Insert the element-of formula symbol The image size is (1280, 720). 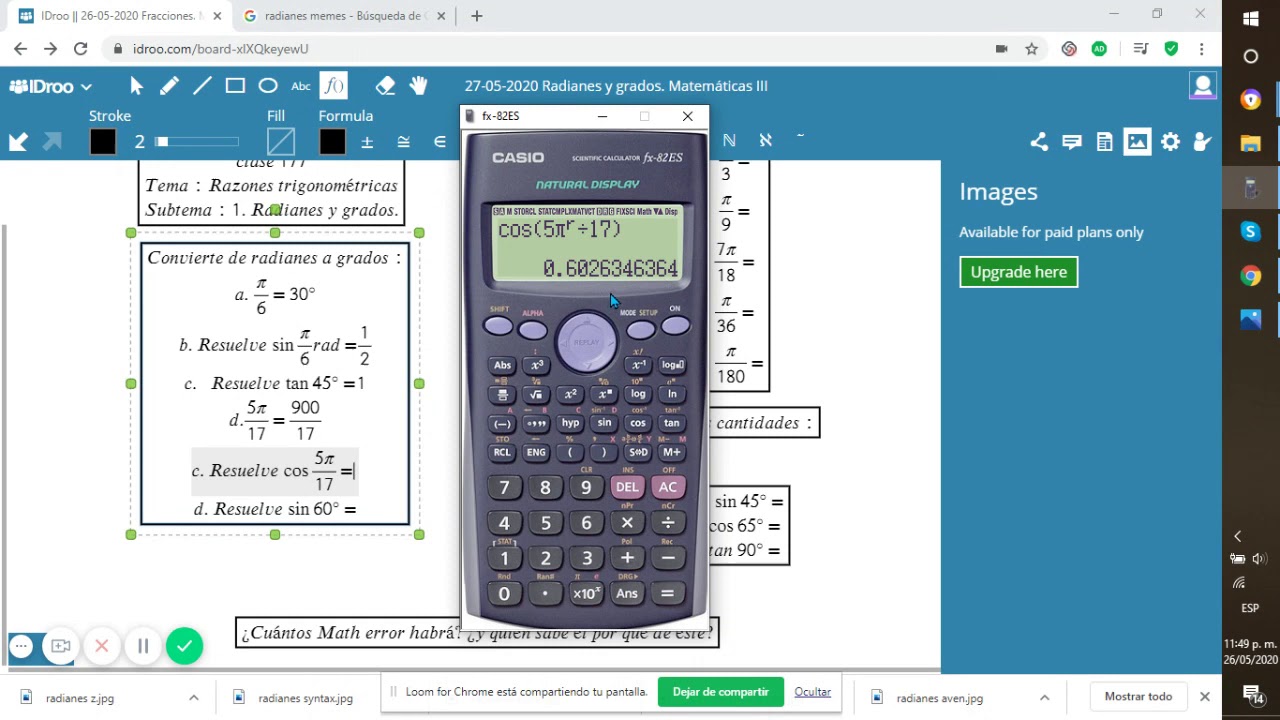(439, 142)
